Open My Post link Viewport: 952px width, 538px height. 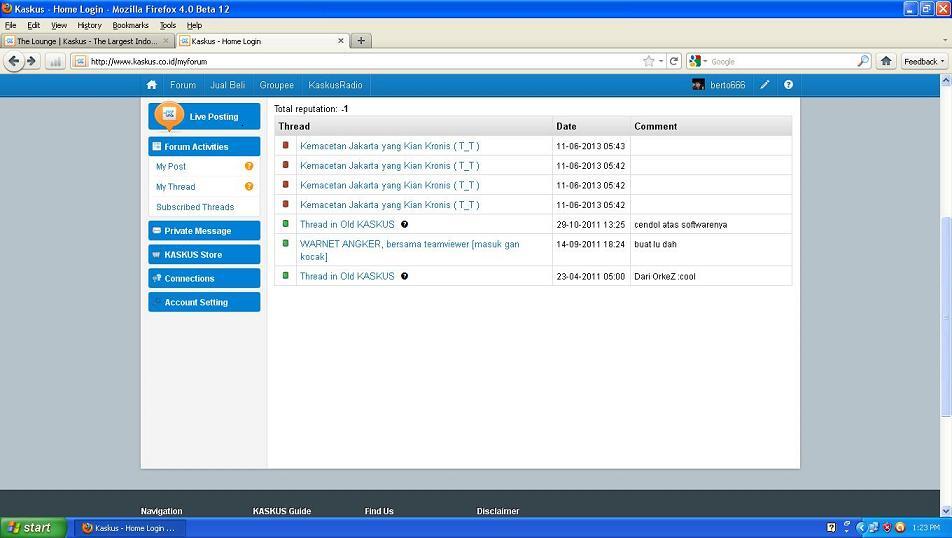pyautogui.click(x=171, y=166)
